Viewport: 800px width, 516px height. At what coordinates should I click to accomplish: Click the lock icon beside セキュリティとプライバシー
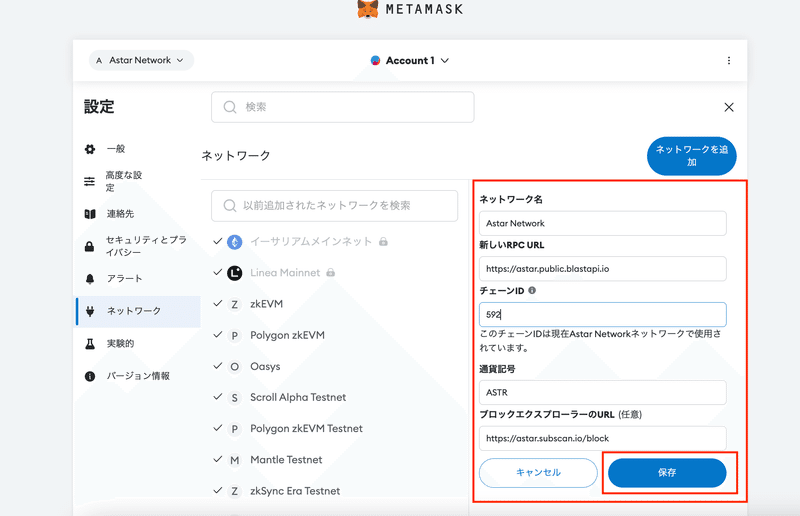coord(90,247)
